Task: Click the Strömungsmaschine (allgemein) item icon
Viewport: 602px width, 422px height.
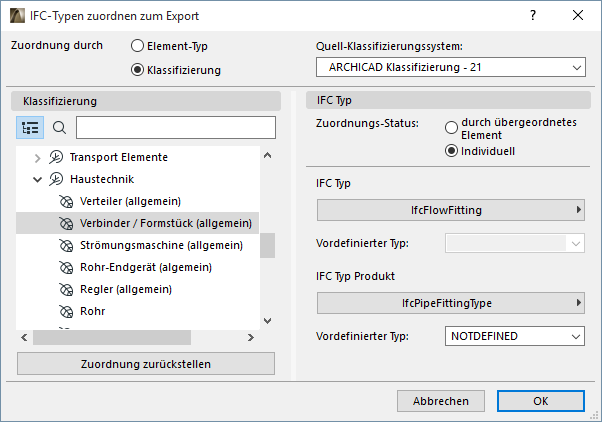Action: (x=67, y=245)
